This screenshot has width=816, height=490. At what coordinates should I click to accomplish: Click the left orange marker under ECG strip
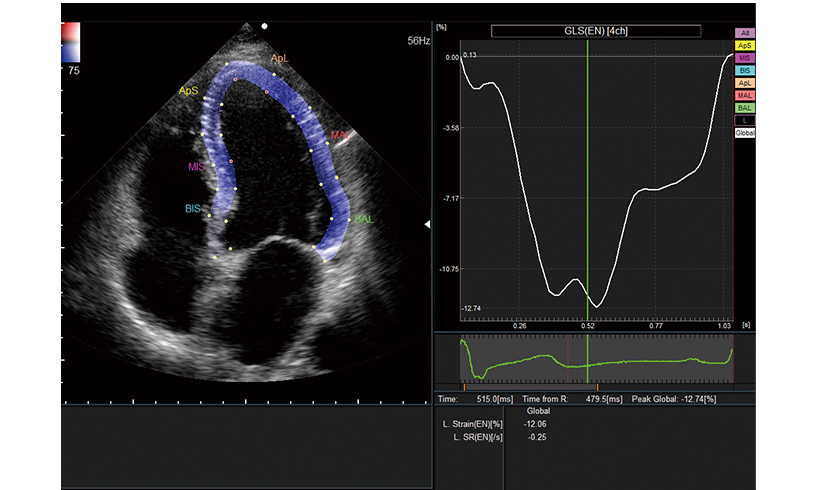click(x=464, y=385)
